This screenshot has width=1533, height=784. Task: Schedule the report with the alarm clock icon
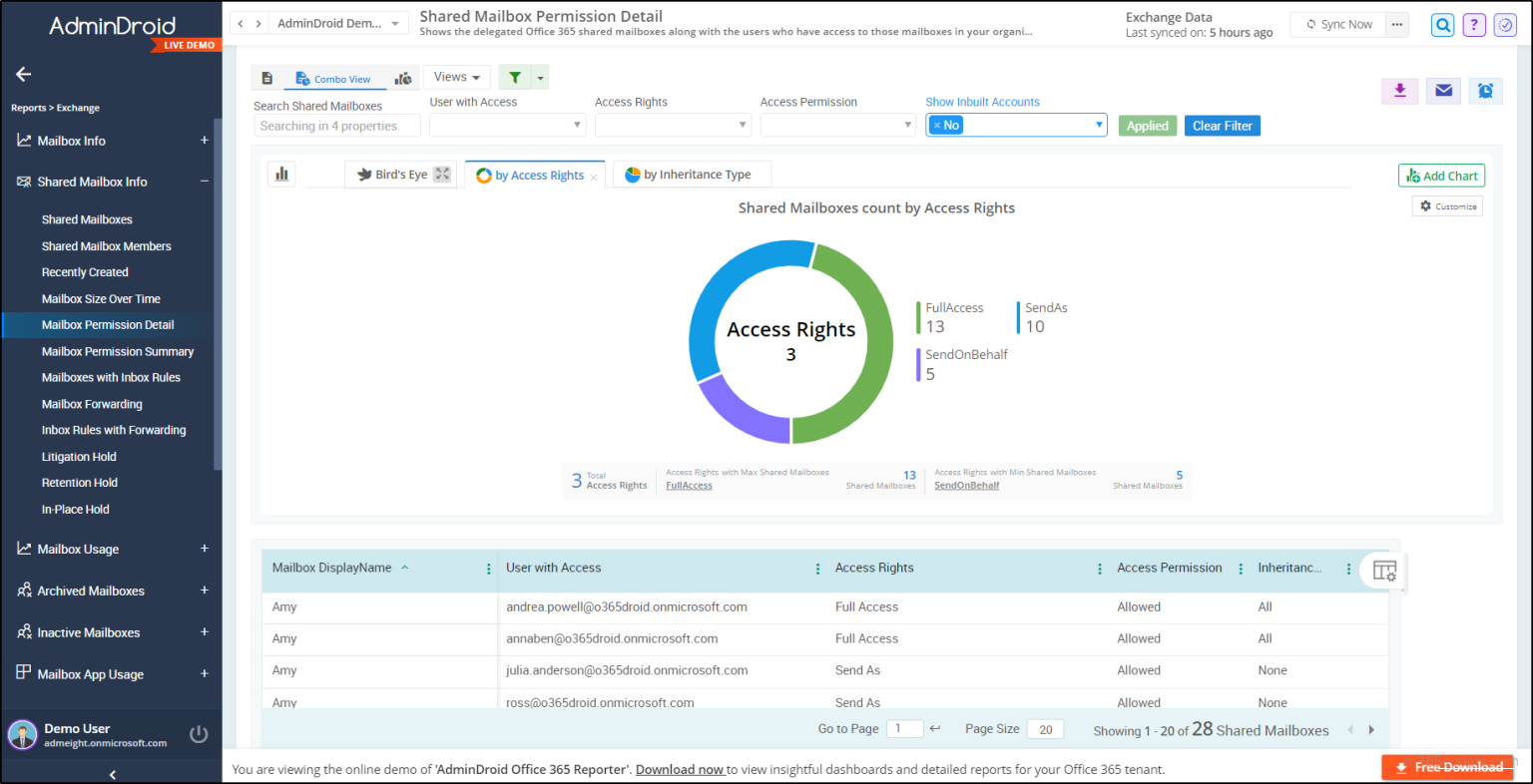point(1485,90)
